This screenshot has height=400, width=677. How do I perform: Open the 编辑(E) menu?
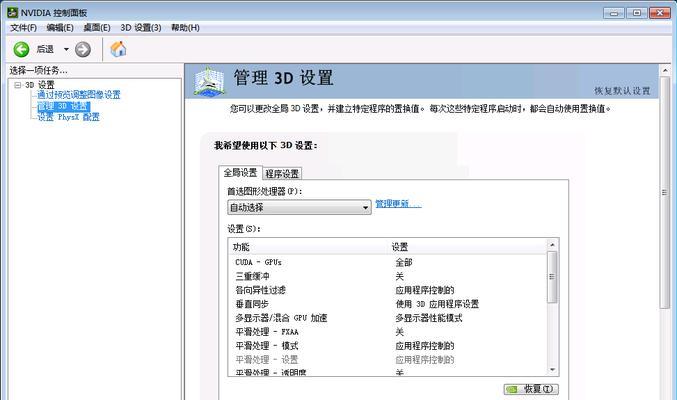[x=60, y=28]
